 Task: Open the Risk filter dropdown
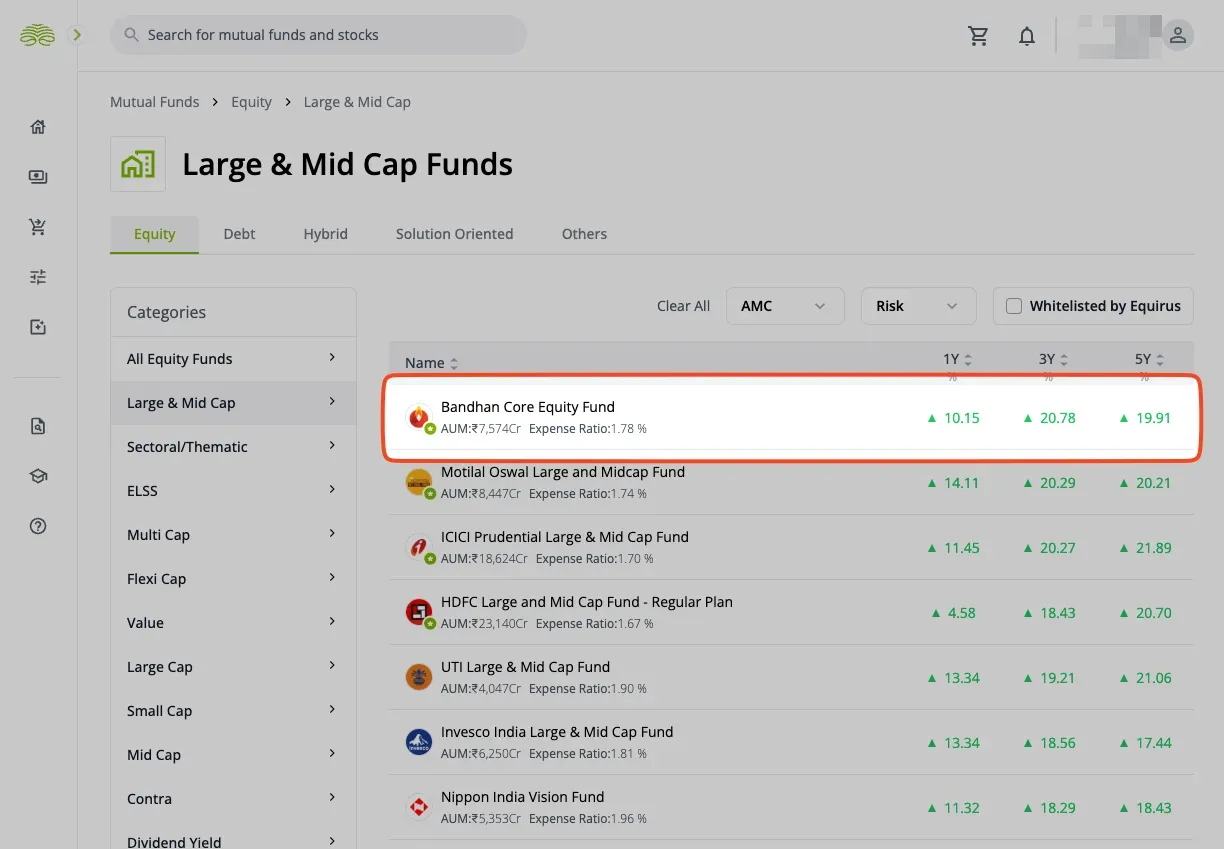click(x=918, y=306)
